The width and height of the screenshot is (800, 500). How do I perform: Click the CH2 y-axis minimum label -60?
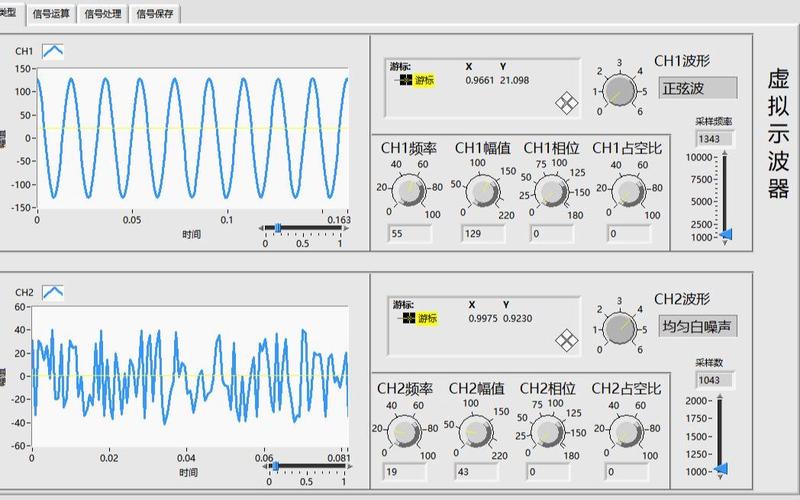pyautogui.click(x=20, y=445)
